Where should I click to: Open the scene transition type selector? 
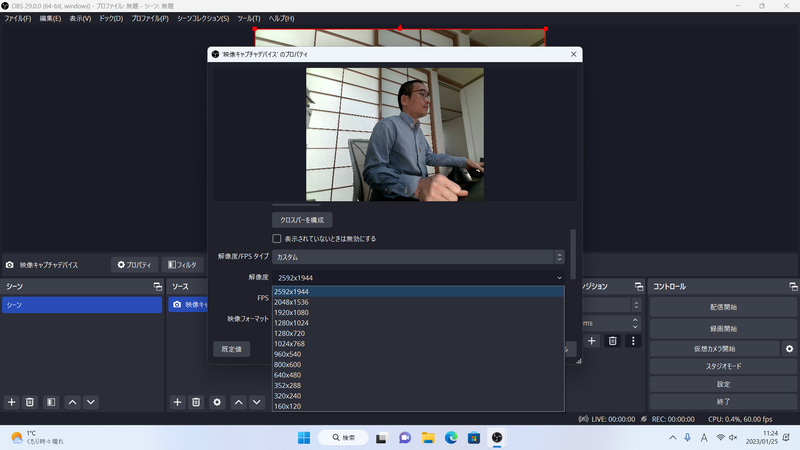click(x=636, y=305)
